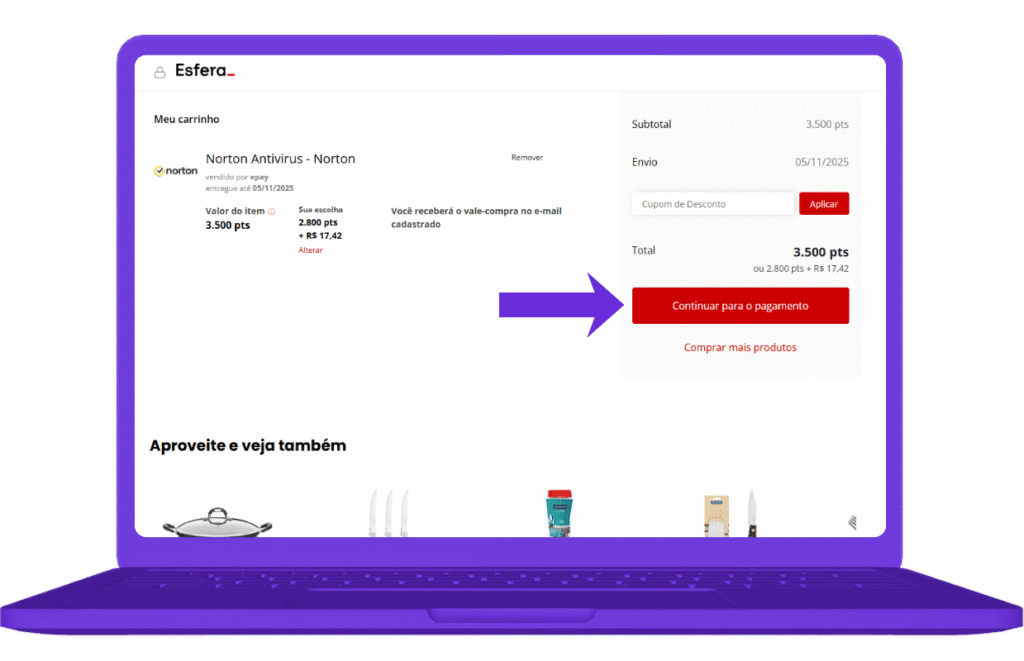Click the info icon beside "Valor do item"
The image size is (1024, 661).
(271, 212)
